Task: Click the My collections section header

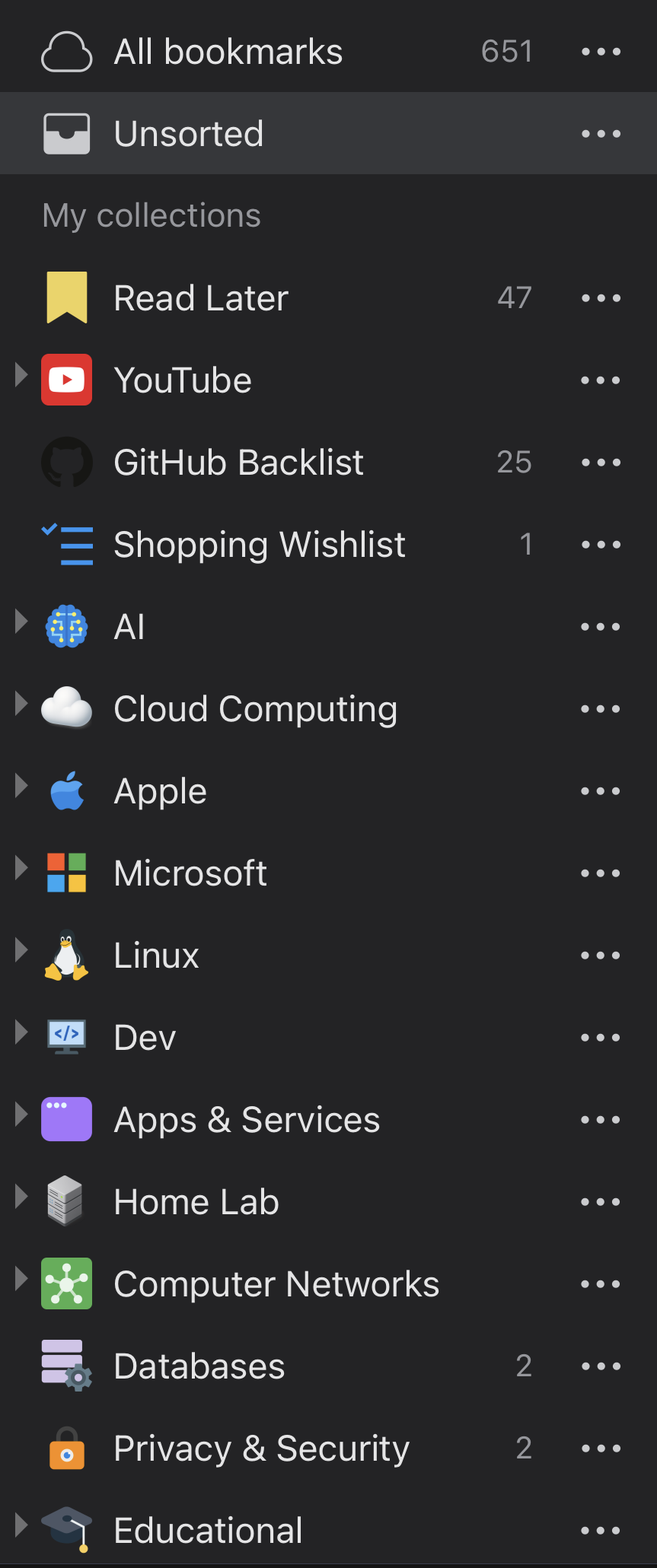Action: (151, 216)
